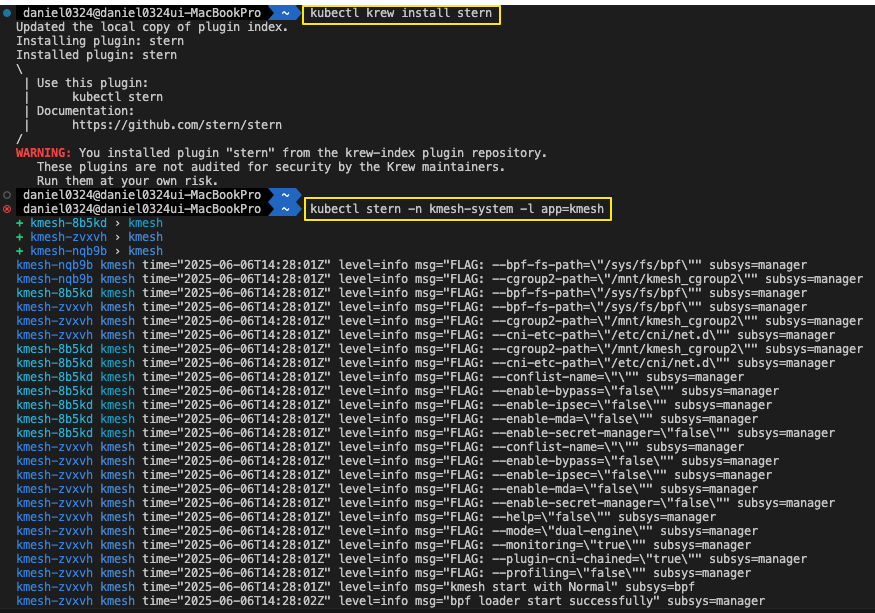This screenshot has height=613, width=875.
Task: Click 'Updated the local copy of plugin index.' line
Action: [x=152, y=27]
